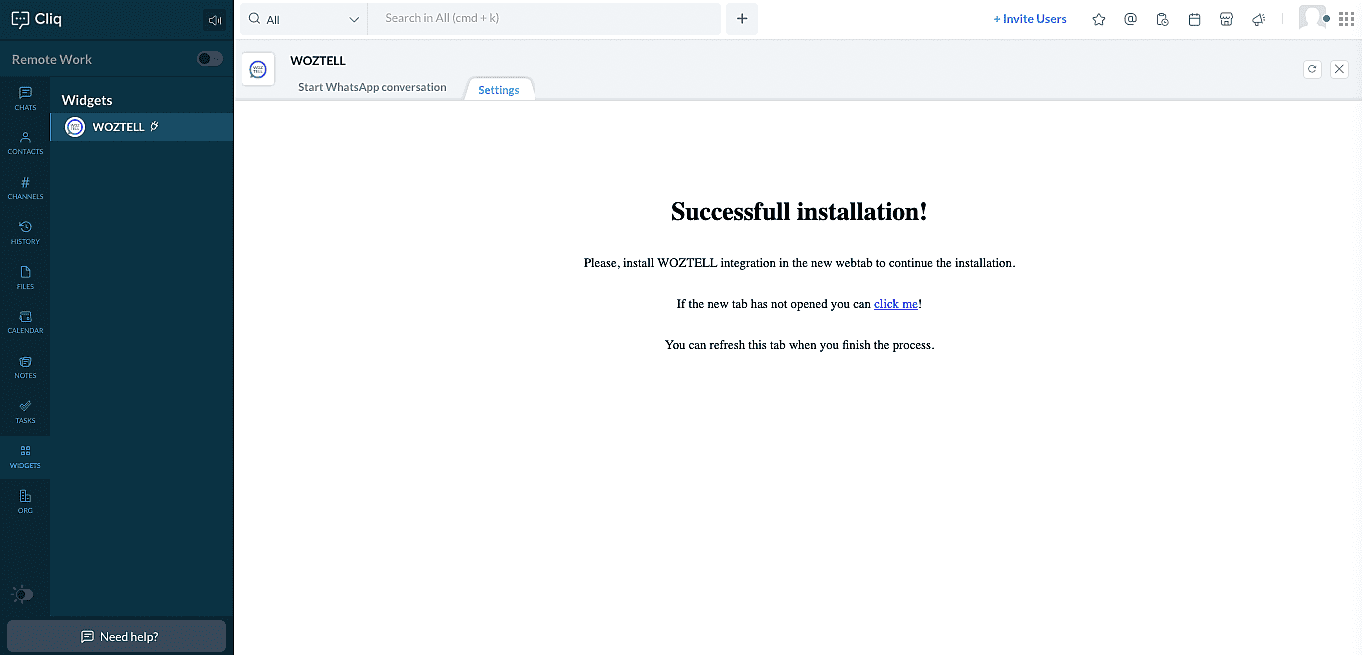This screenshot has width=1362, height=655.
Task: Follow the 'click me' link
Action: 896,304
